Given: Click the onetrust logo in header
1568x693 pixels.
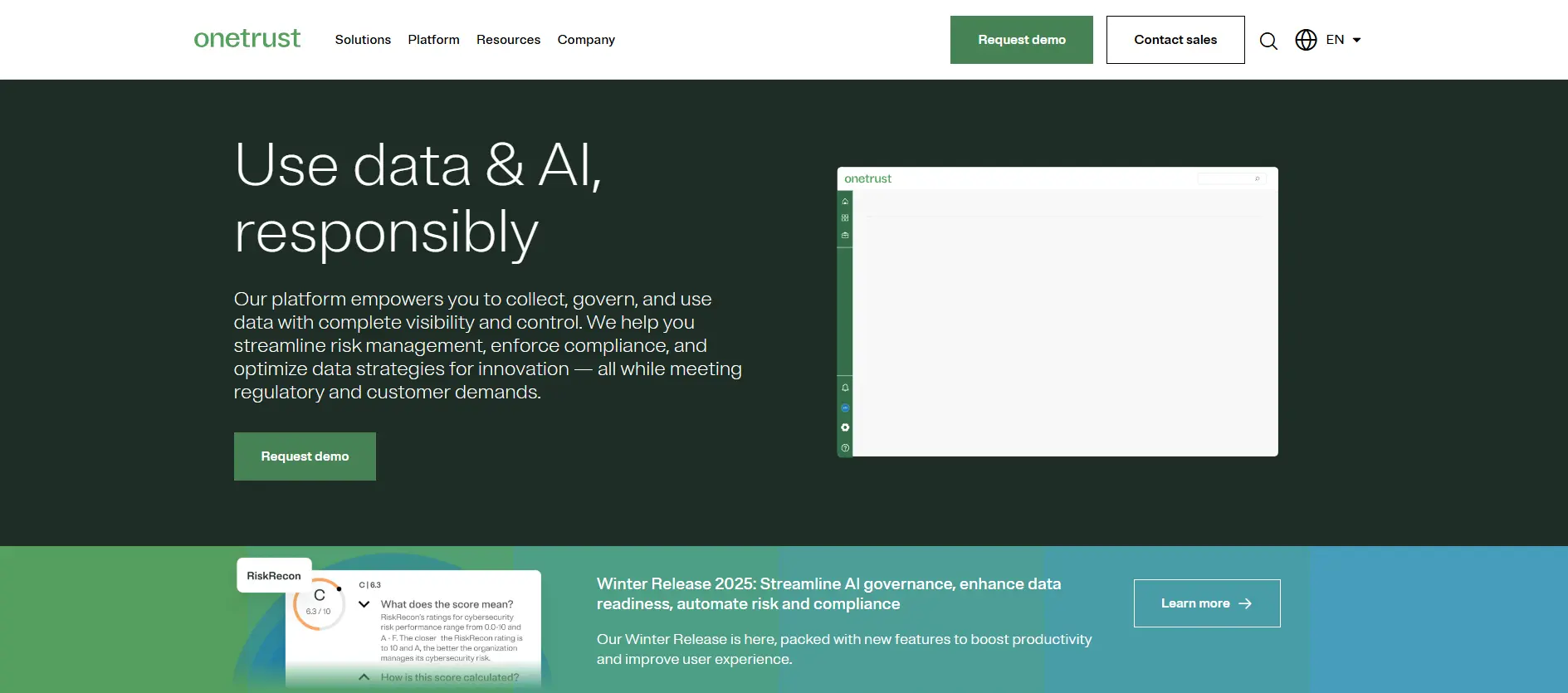Looking at the screenshot, I should pos(247,39).
